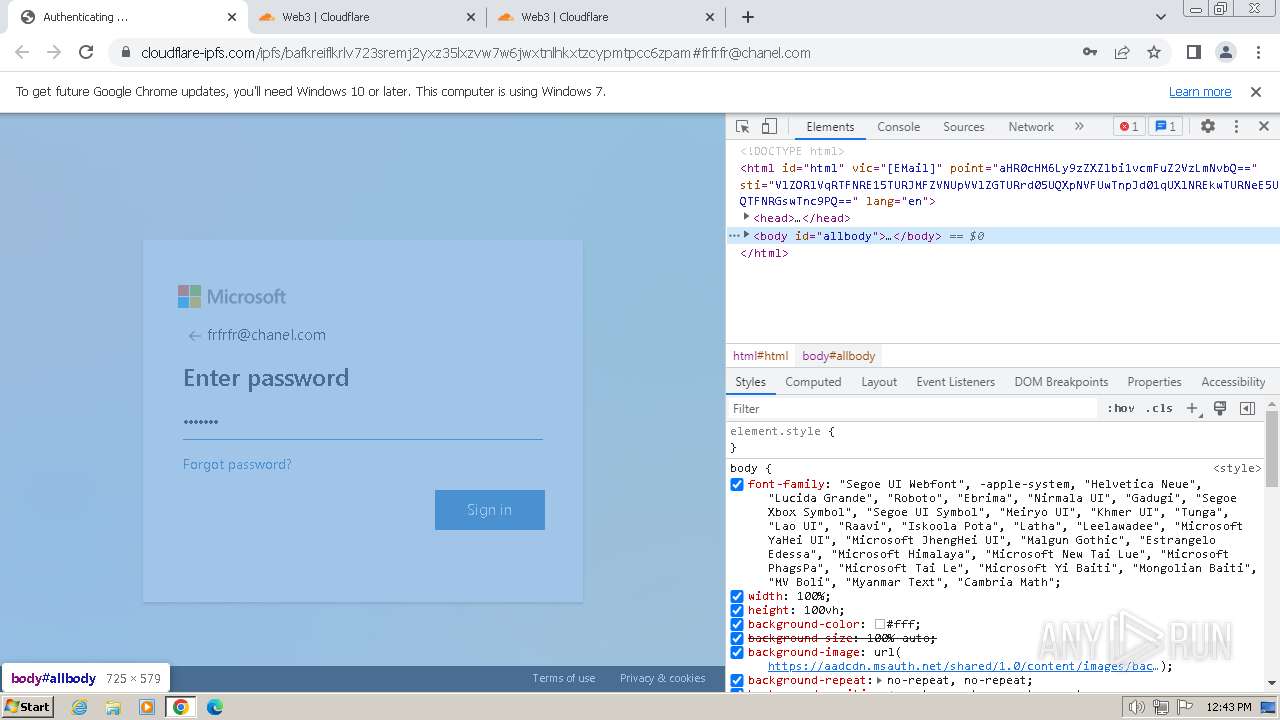The width and height of the screenshot is (1280, 720).
Task: Open the Properties tab
Action: pos(1154,382)
